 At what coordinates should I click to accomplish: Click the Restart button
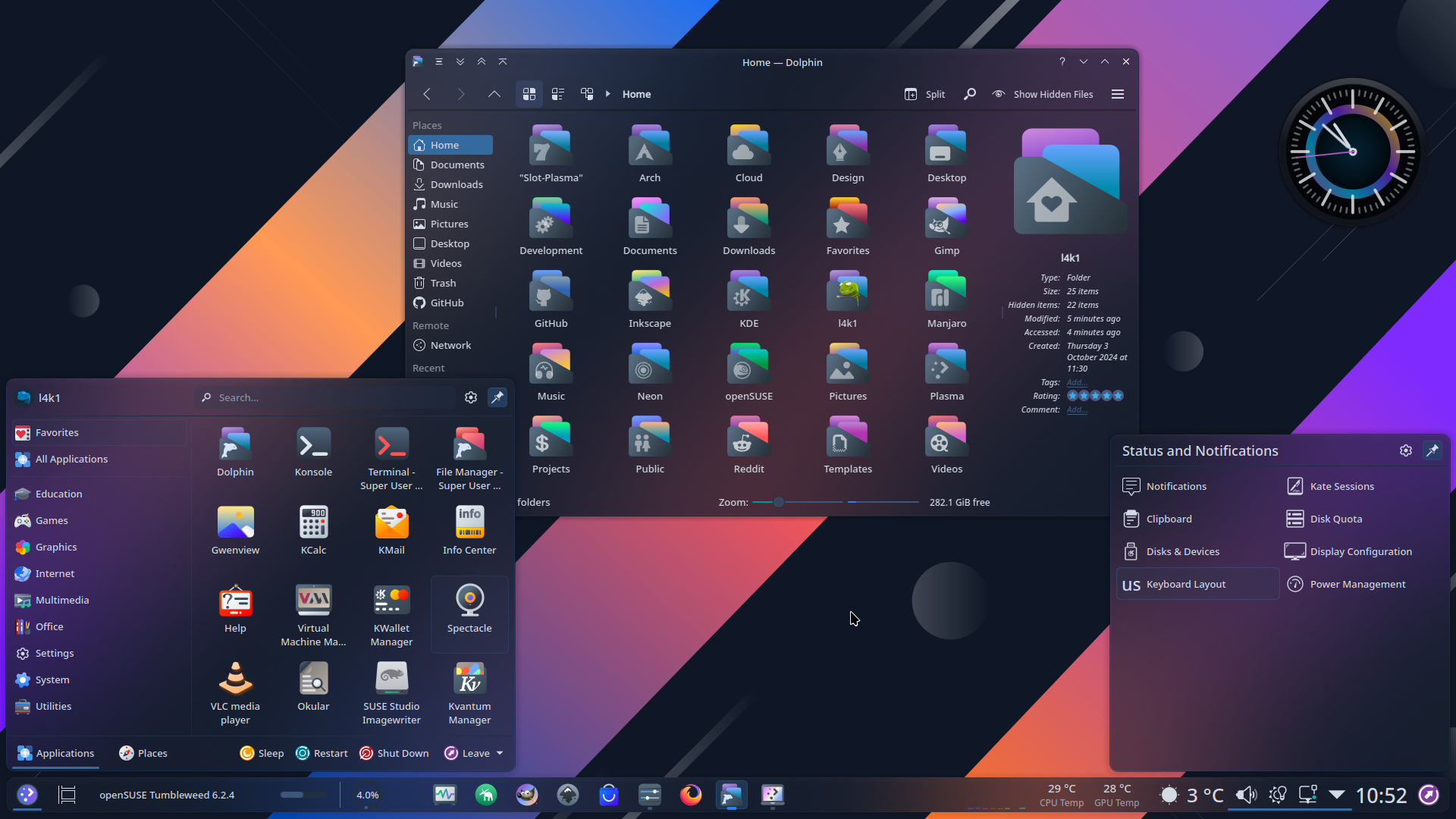tap(322, 753)
